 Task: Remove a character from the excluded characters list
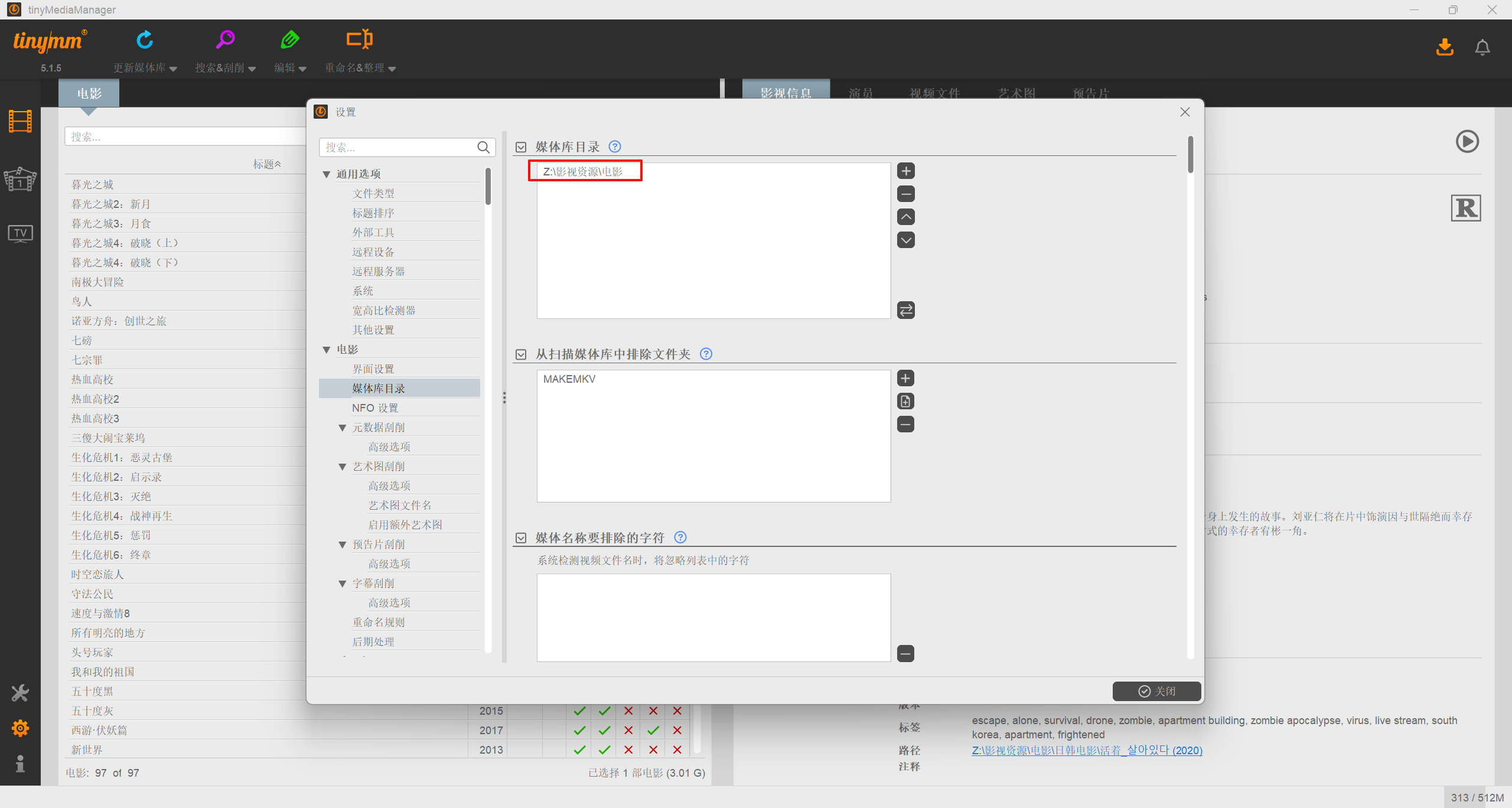(905, 653)
